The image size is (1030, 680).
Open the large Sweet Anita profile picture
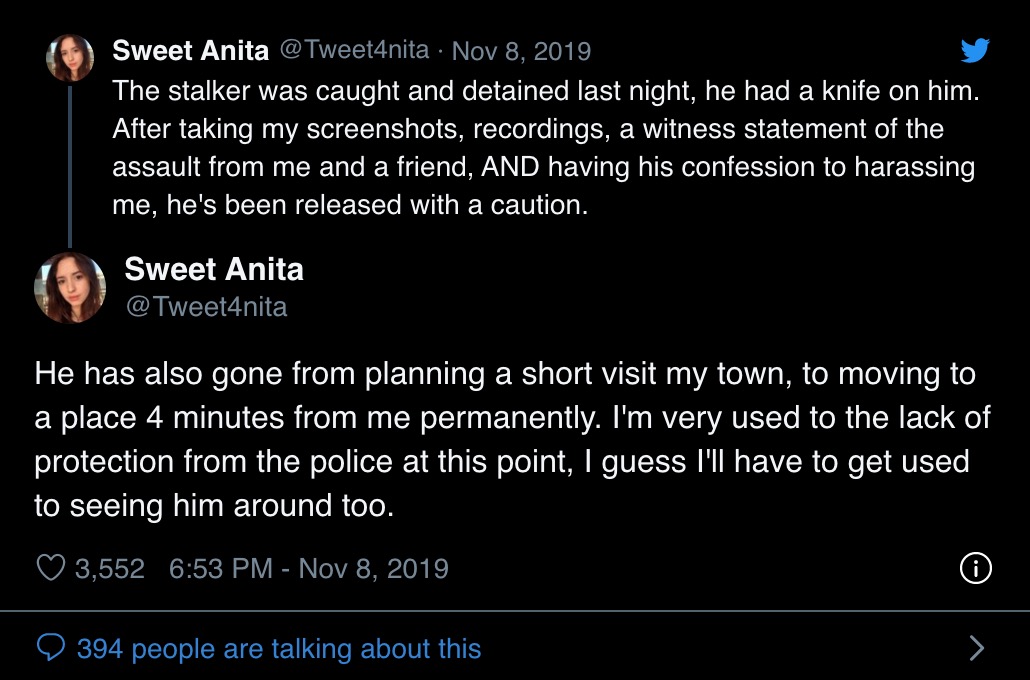[x=70, y=288]
